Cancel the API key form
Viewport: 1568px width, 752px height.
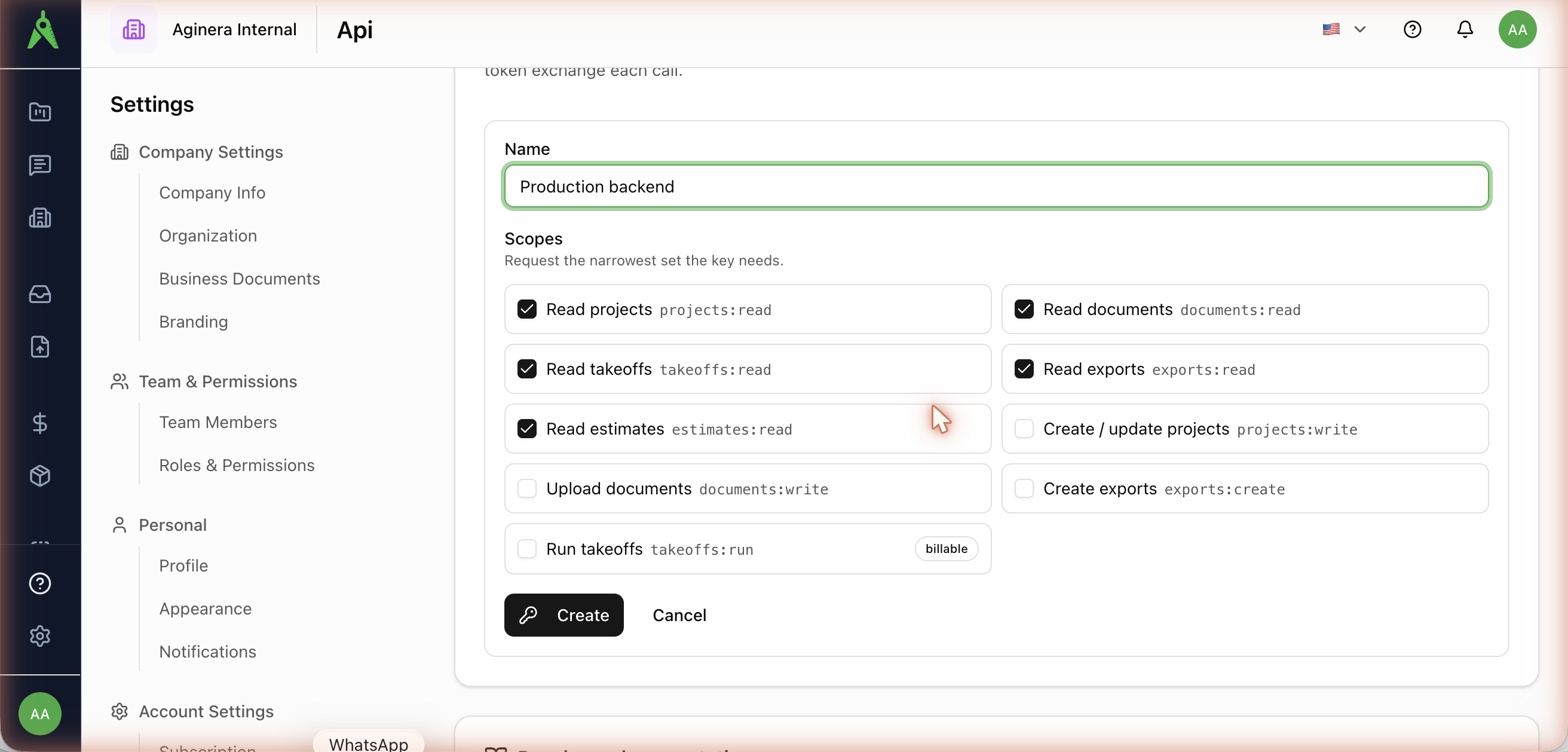click(679, 615)
